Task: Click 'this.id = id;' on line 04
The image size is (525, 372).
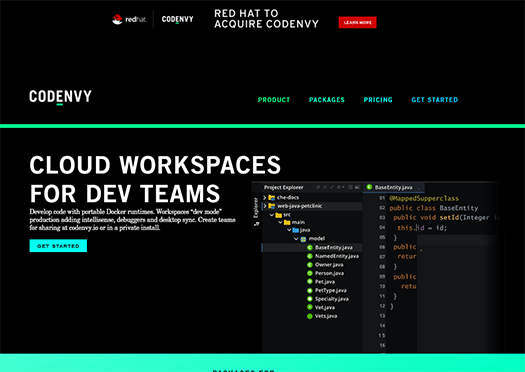Action: [422, 228]
